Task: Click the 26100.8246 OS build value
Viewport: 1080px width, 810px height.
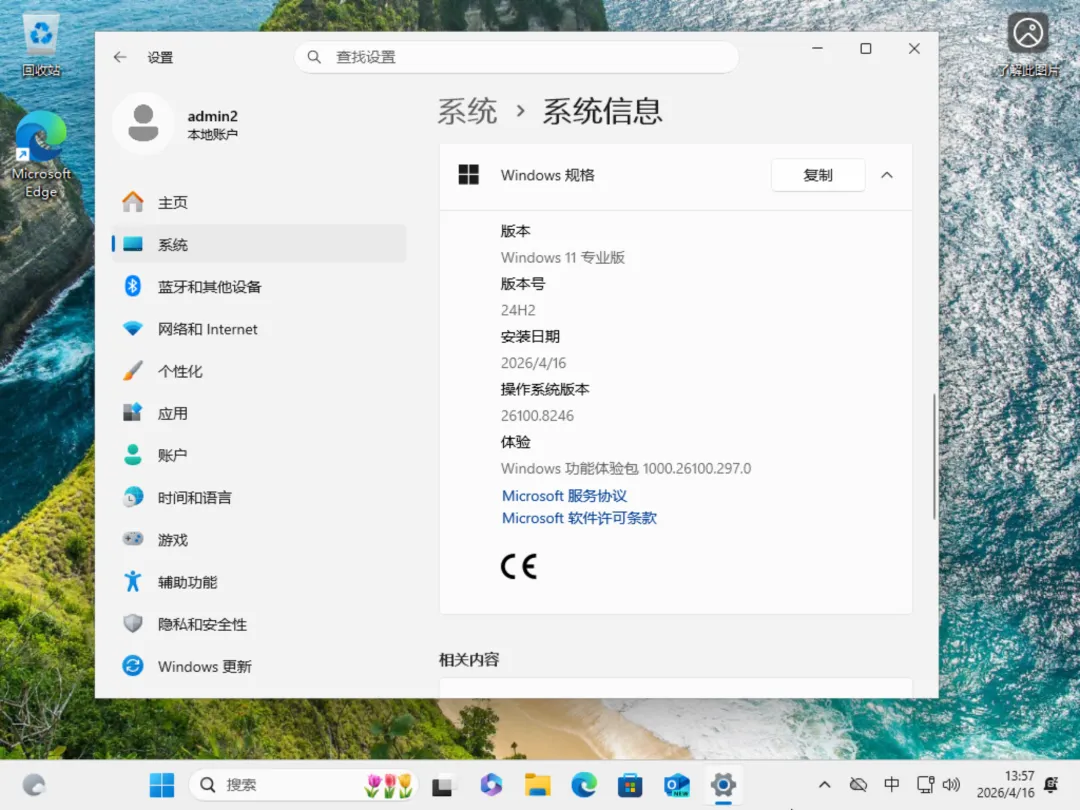Action: tap(537, 416)
